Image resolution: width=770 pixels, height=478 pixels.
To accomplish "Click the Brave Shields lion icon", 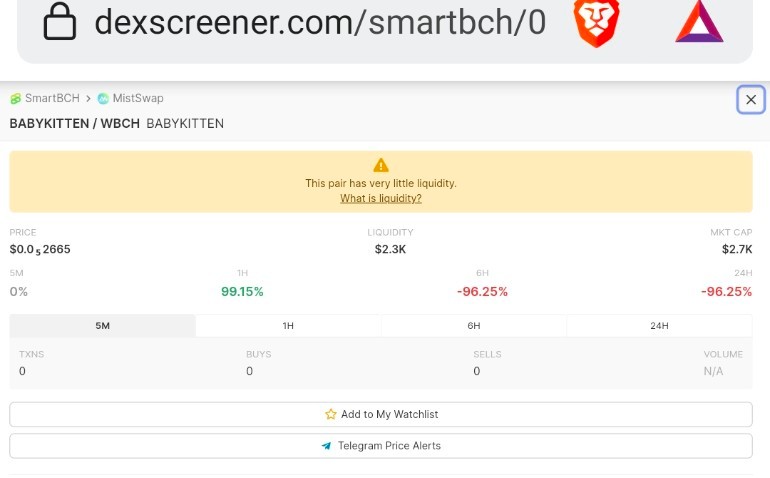I will [596, 23].
